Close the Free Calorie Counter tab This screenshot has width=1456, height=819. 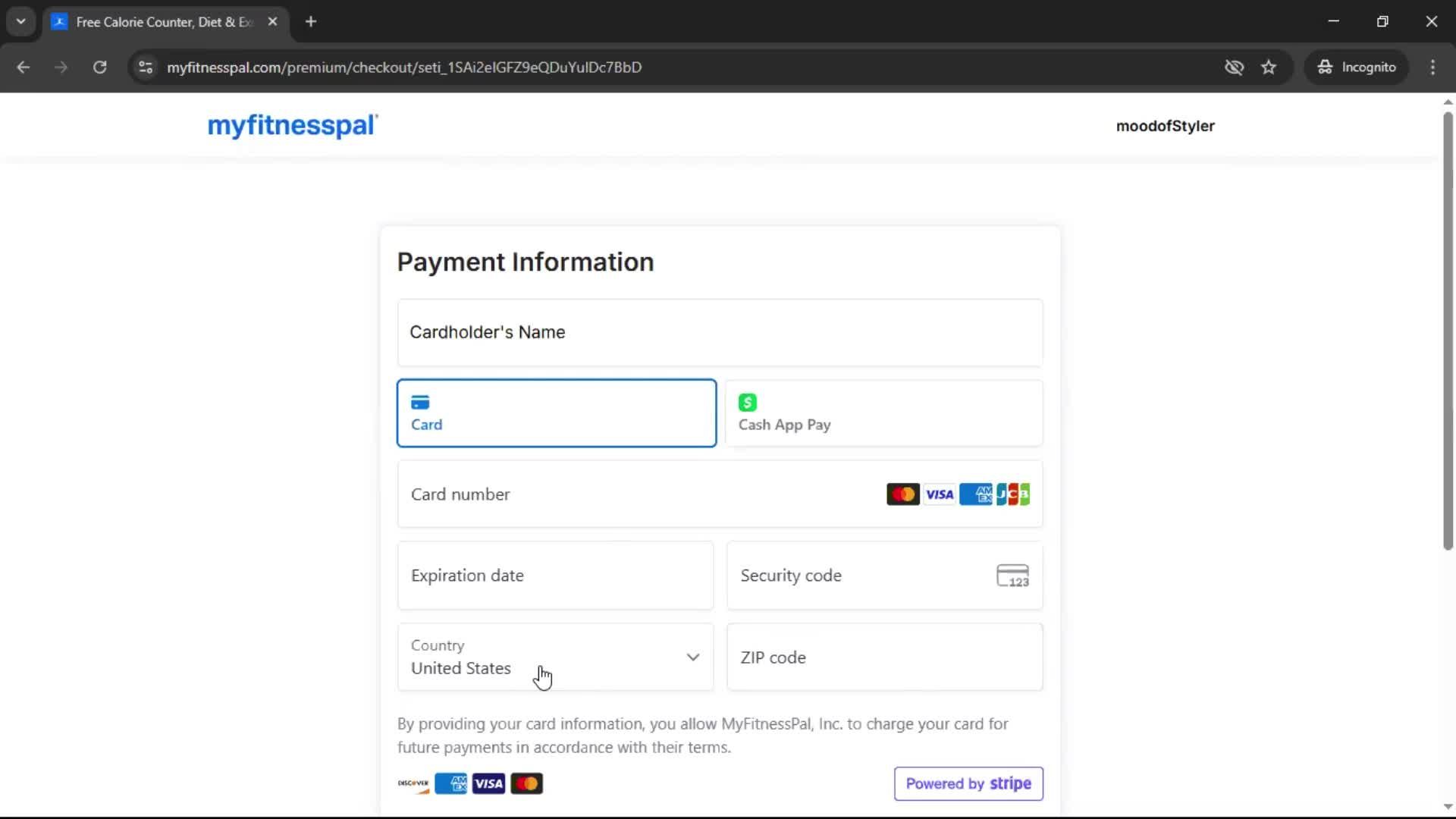272,21
